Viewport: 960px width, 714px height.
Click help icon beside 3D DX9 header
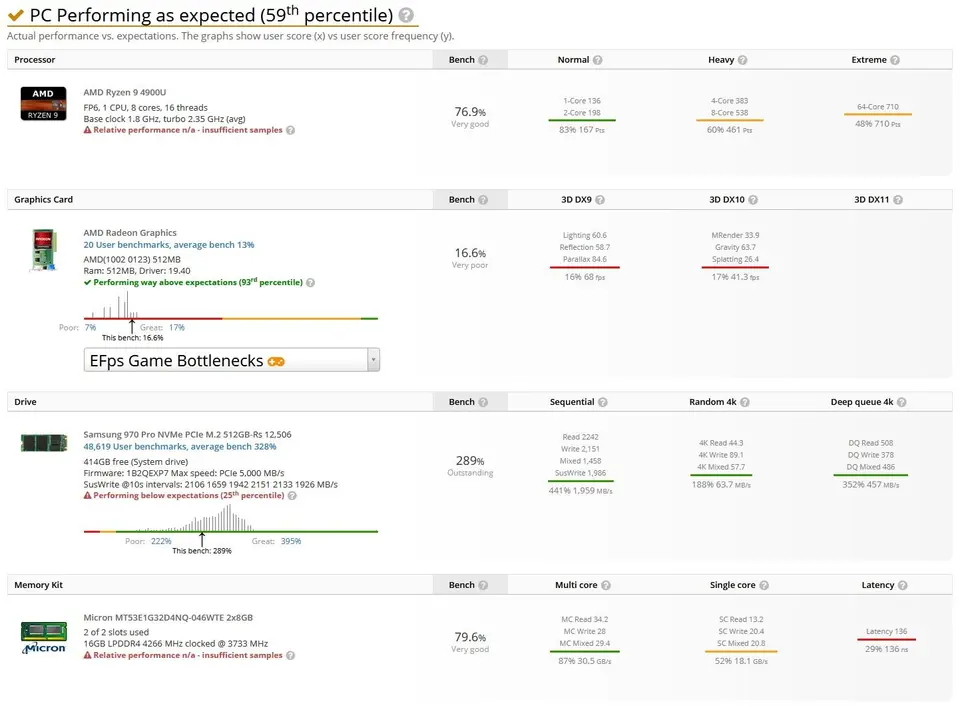601,200
